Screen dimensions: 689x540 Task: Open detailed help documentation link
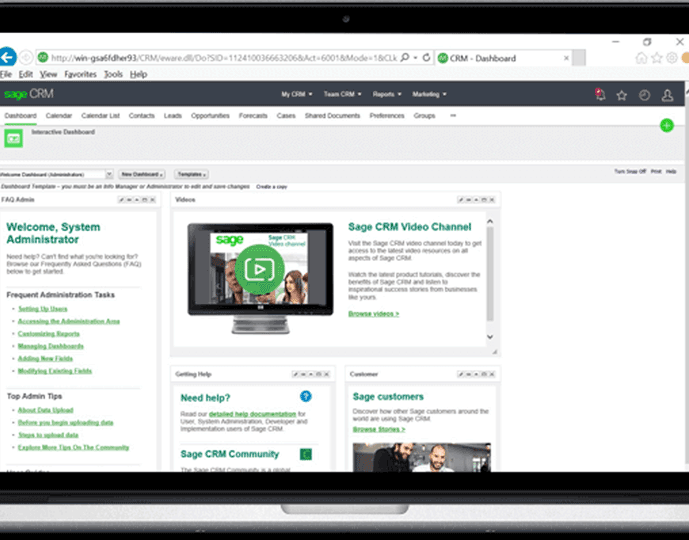[252, 414]
